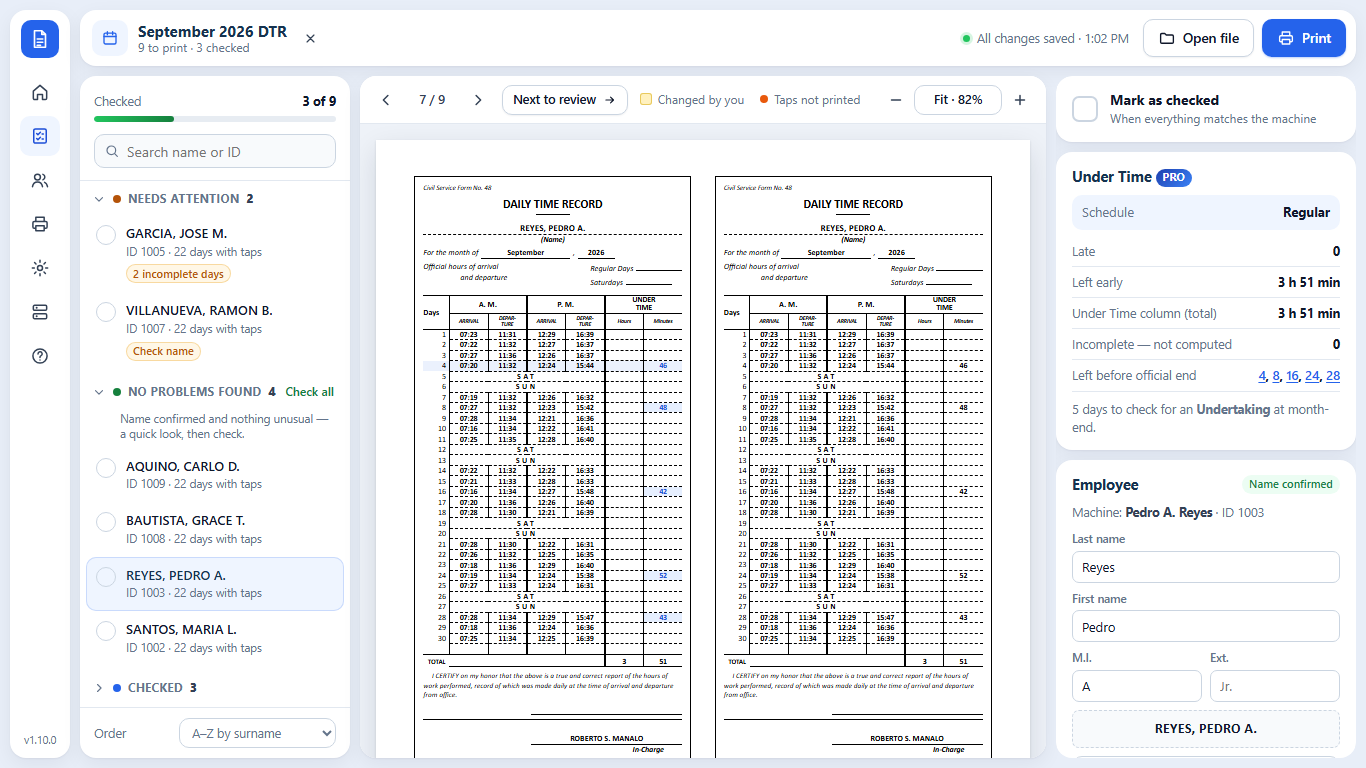Open day 28 link in Left before official end
Screen dimensions: 1366x768
(x=1333, y=376)
